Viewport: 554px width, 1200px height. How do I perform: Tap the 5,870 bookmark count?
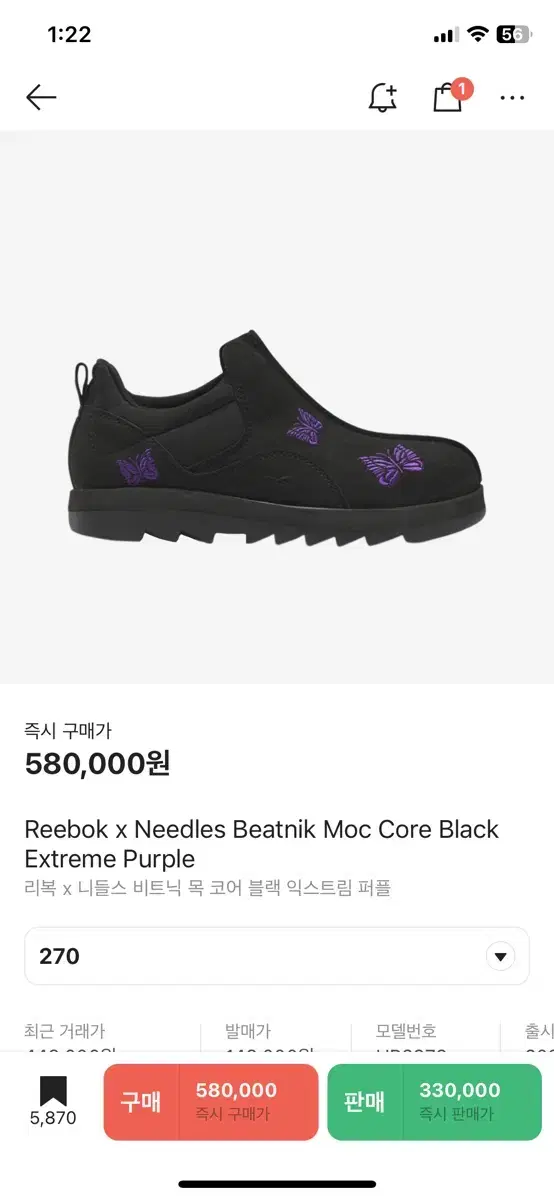(53, 1119)
